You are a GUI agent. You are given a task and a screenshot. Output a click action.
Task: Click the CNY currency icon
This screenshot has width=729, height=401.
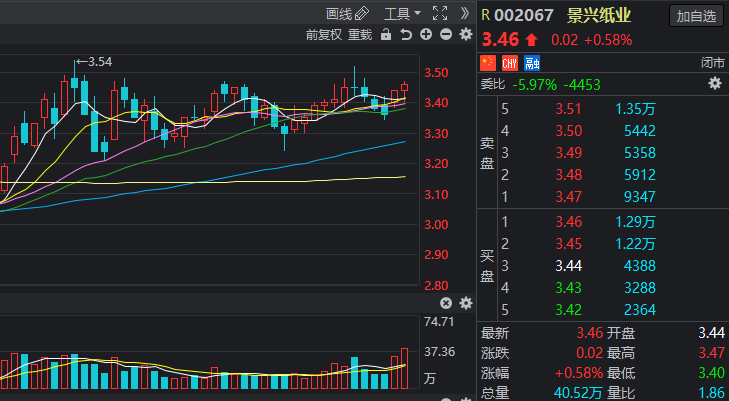(x=510, y=63)
